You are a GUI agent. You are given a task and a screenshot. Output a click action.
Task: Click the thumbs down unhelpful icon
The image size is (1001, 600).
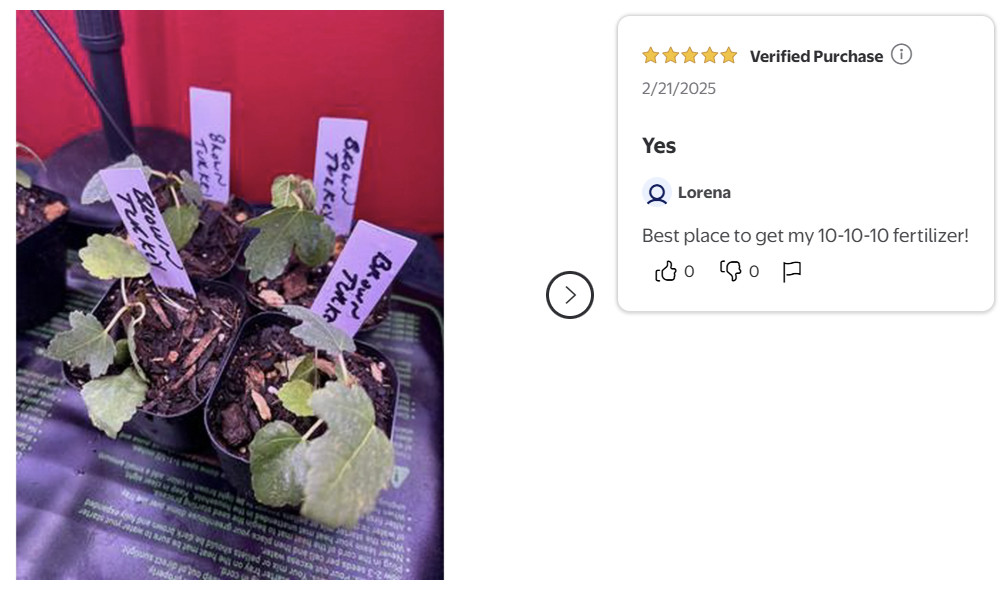tap(731, 271)
